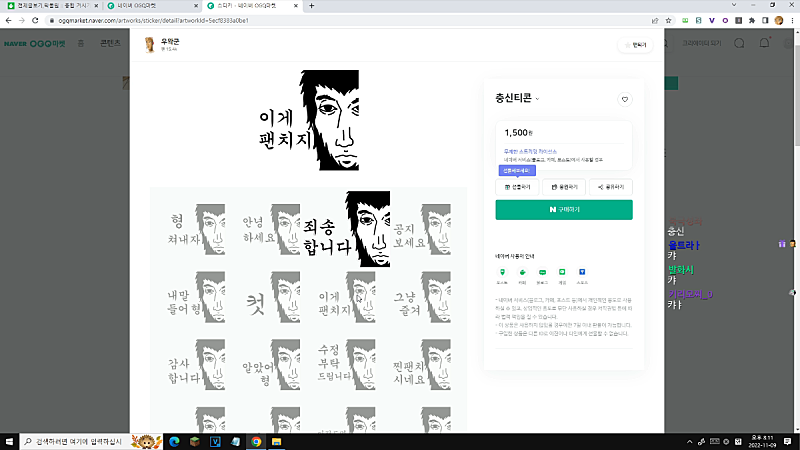
Task: Click the 선물하기 gift button
Action: (517, 187)
